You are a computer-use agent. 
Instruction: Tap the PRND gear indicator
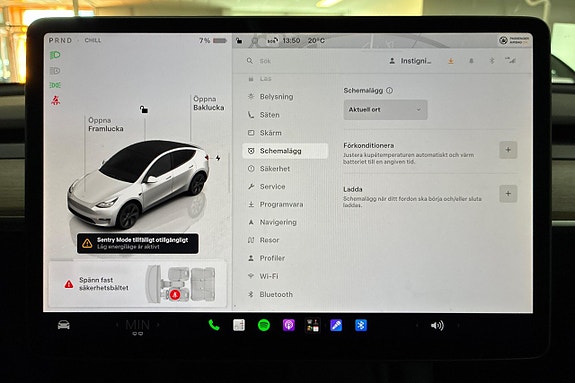61,40
